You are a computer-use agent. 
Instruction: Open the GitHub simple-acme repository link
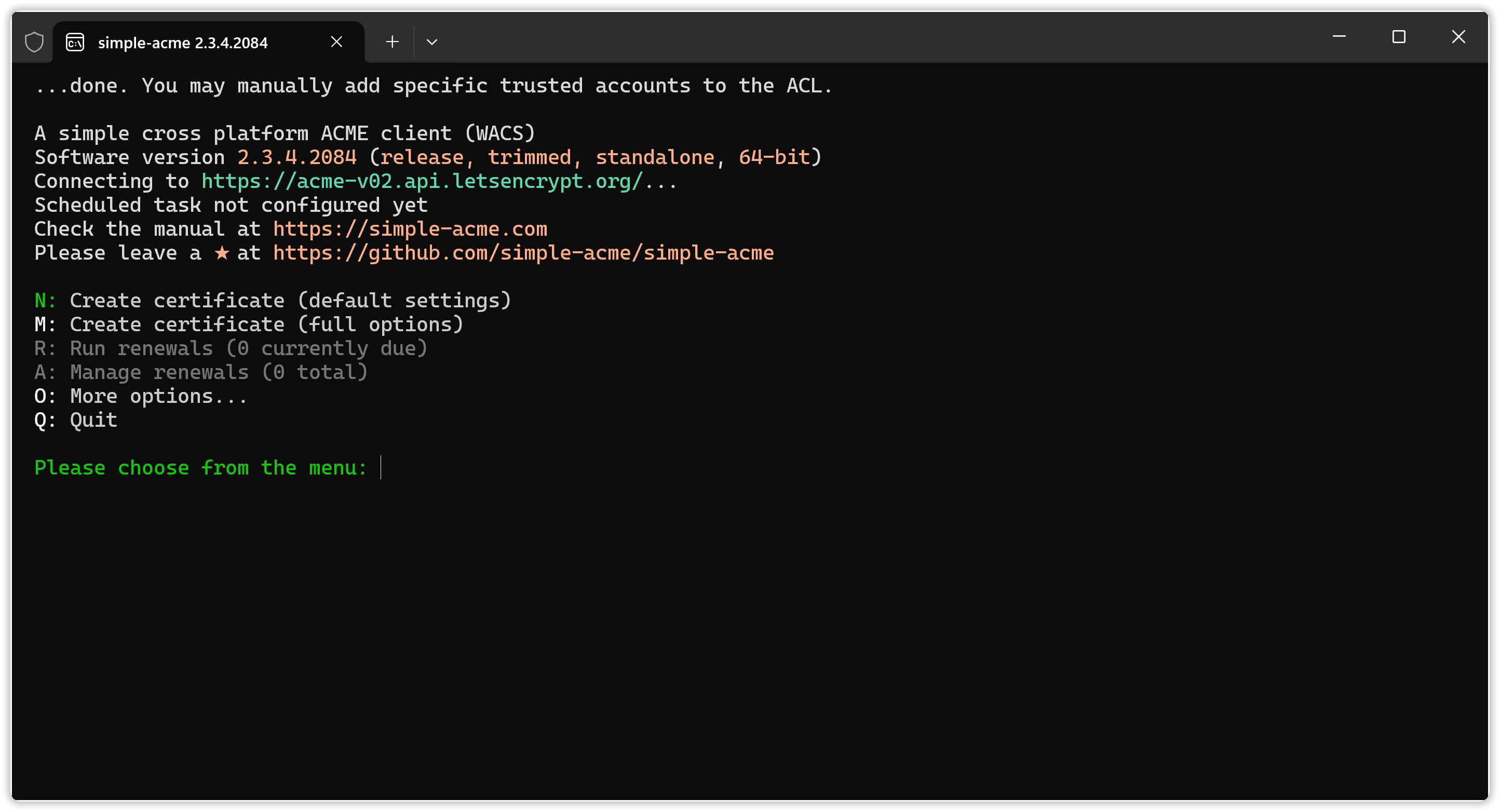coord(523,253)
